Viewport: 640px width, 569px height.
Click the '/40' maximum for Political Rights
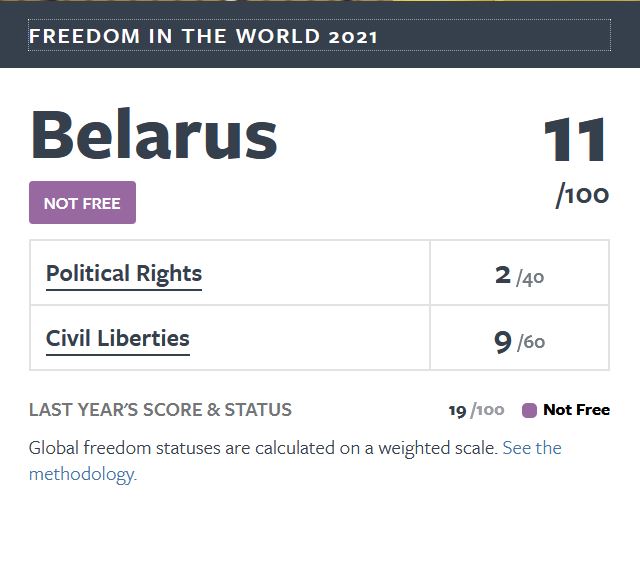[x=530, y=278]
